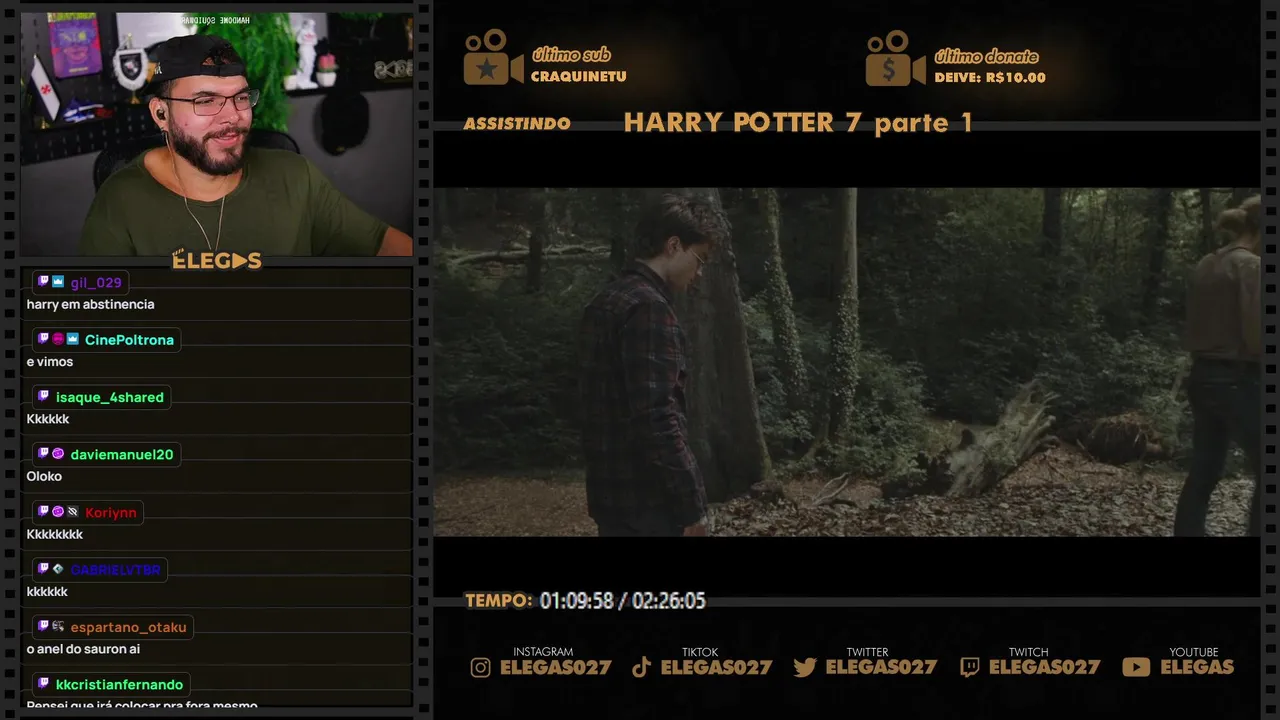The width and height of the screenshot is (1280, 720).
Task: Click the Instagram logo icon
Action: point(481,667)
